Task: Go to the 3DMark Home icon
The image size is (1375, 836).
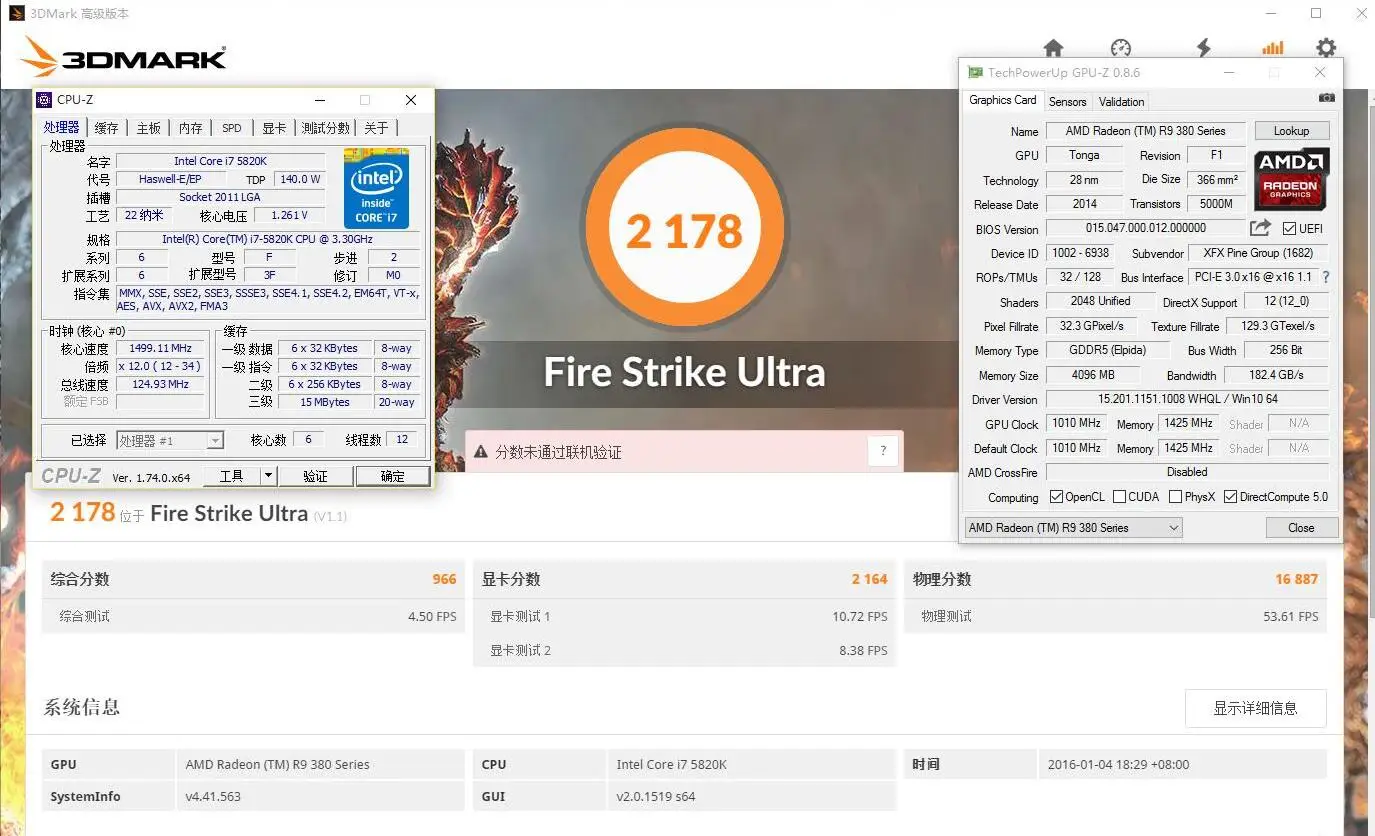Action: (x=1053, y=48)
